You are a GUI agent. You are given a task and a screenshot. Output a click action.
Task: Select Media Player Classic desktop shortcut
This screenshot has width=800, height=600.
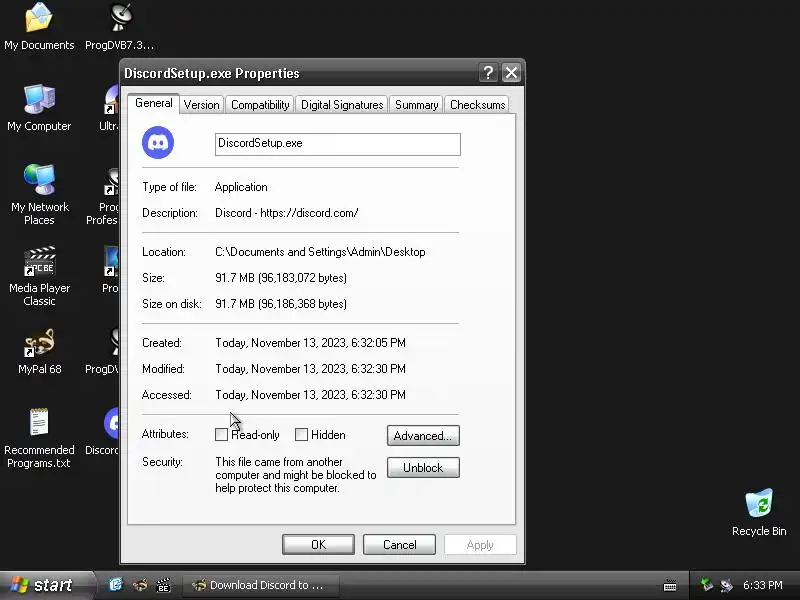[39, 276]
